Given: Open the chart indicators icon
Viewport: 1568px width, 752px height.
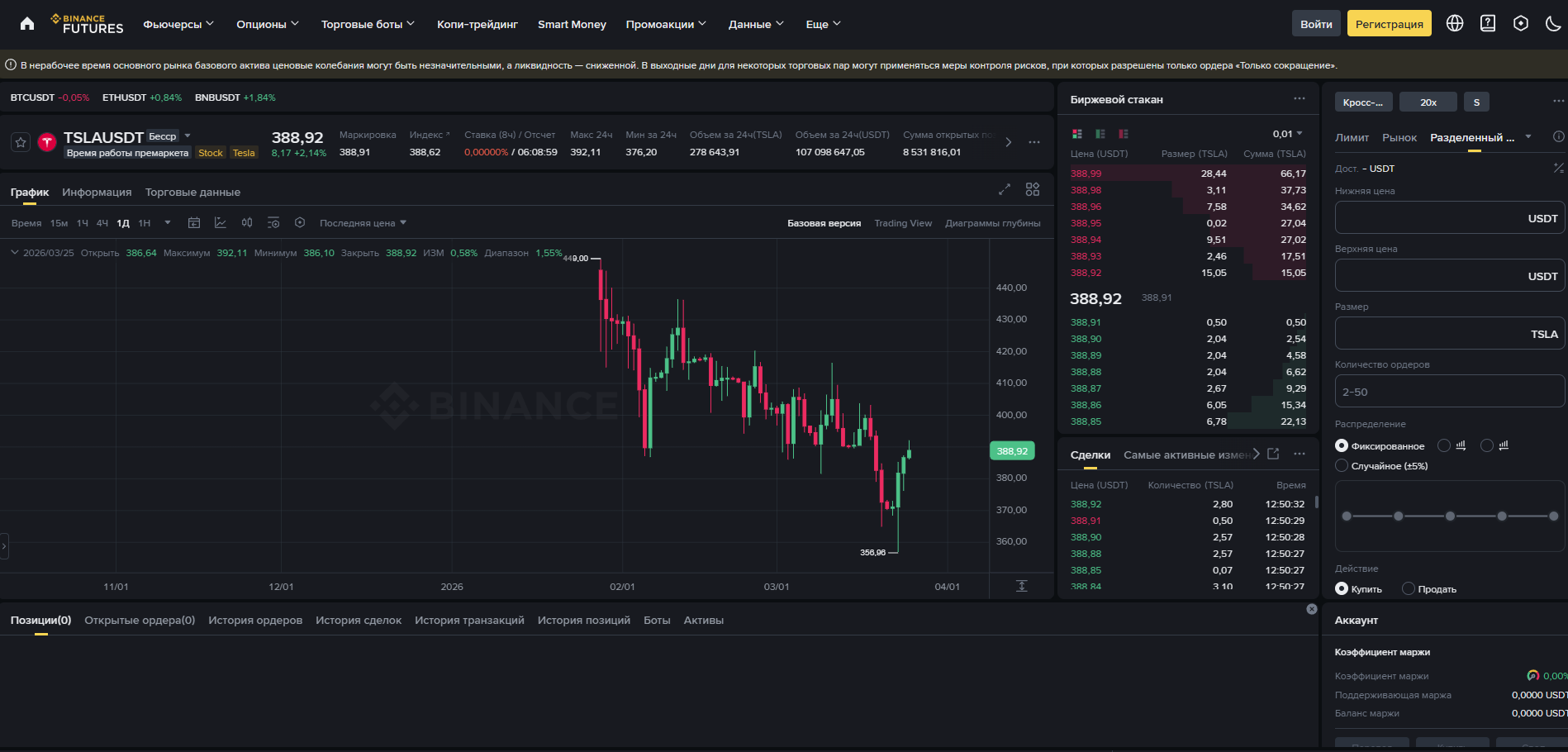Looking at the screenshot, I should pos(220,223).
